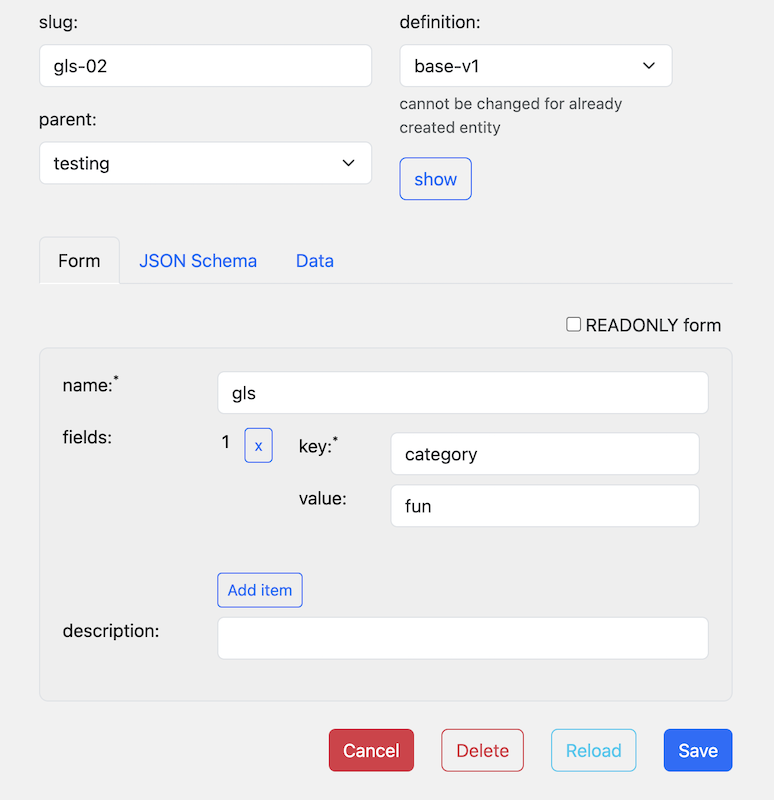The height and width of the screenshot is (800, 774).
Task: Click the 'description:' field label
Action: tap(111, 631)
